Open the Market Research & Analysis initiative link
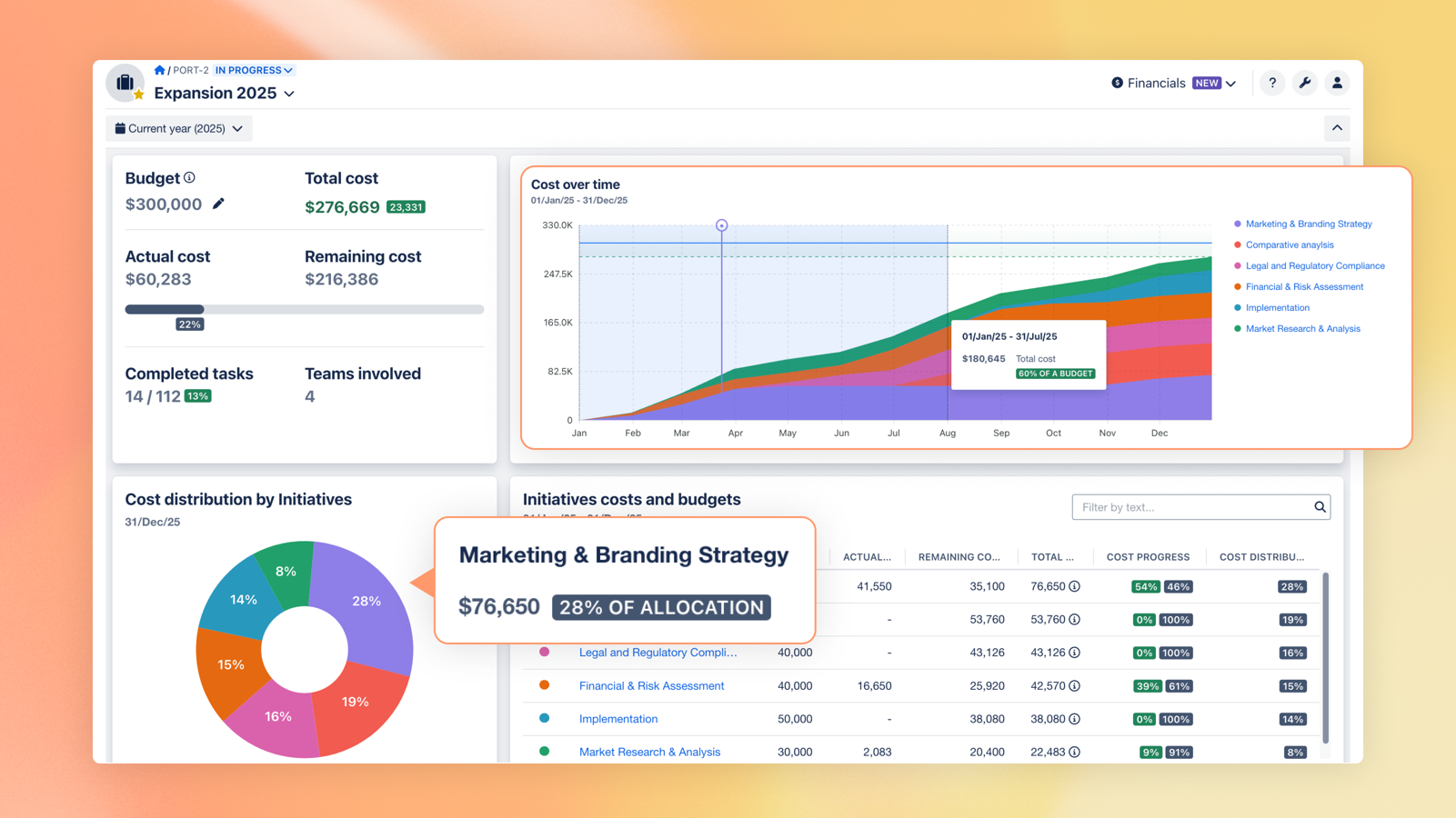 [649, 752]
